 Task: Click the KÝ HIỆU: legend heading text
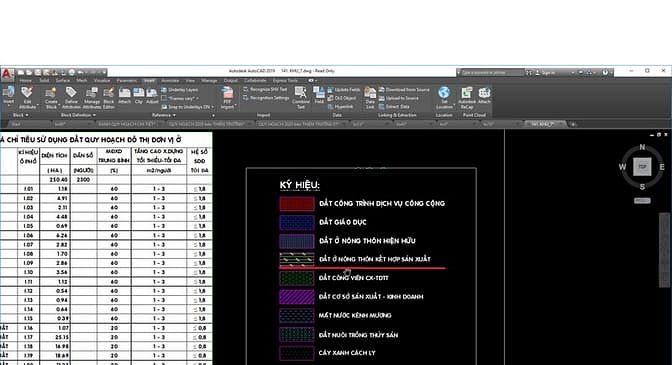300,185
